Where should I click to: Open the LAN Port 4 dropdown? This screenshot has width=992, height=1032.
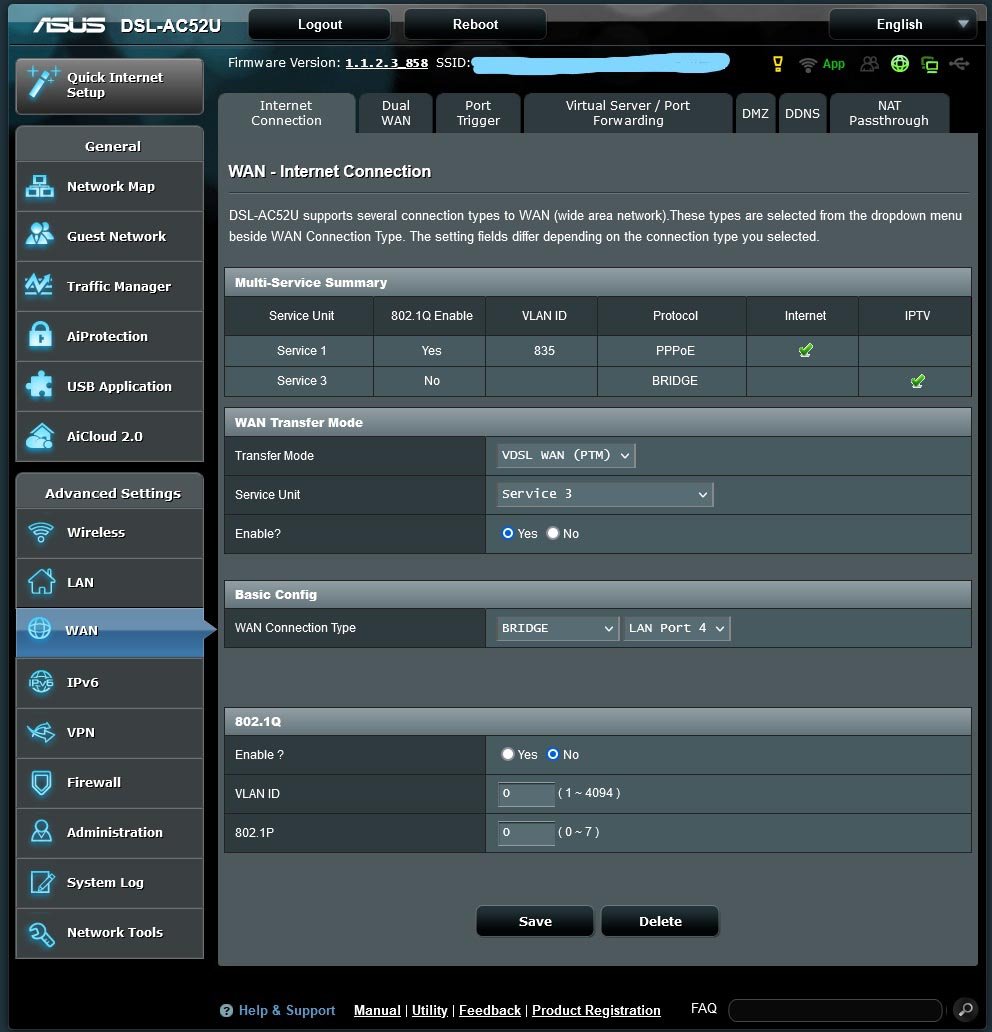(x=677, y=628)
